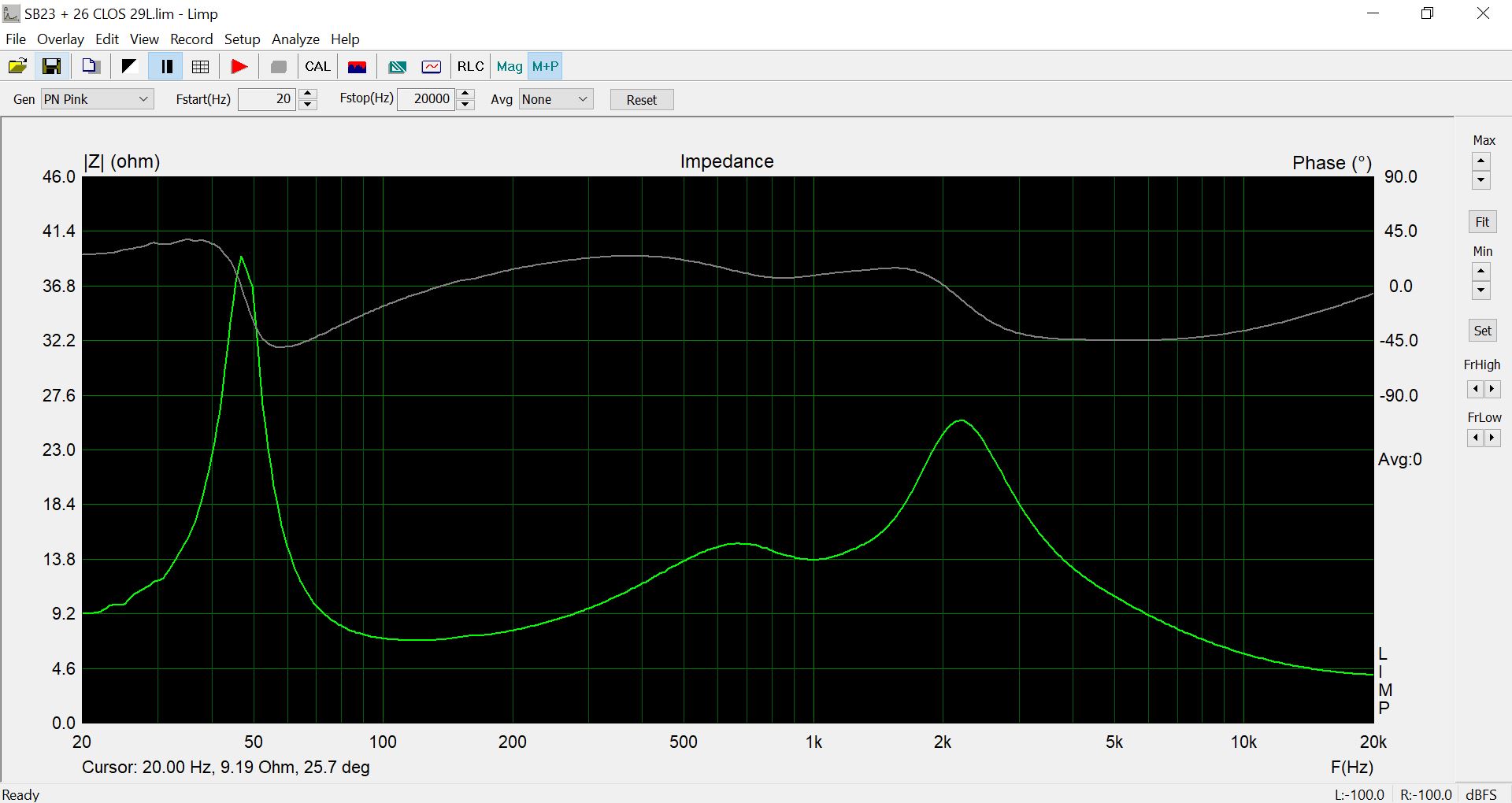The image size is (1512, 803).
Task: Toggle black/white graph background colors
Action: tap(128, 66)
